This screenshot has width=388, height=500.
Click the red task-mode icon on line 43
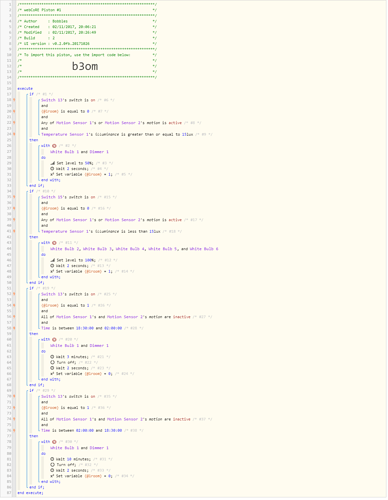click(54, 243)
